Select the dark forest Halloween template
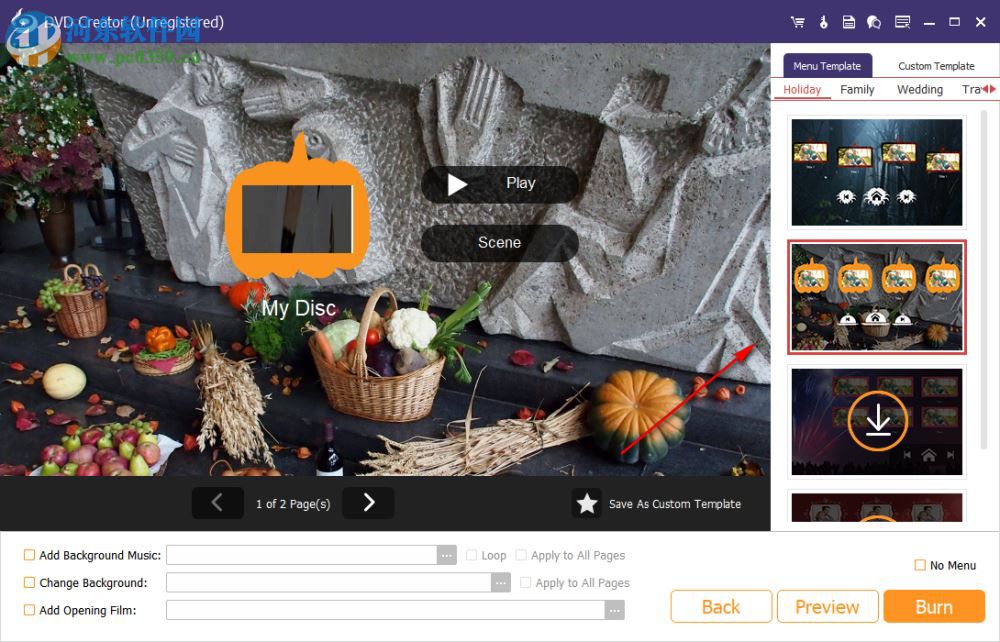Image resolution: width=1000 pixels, height=642 pixels. (877, 172)
